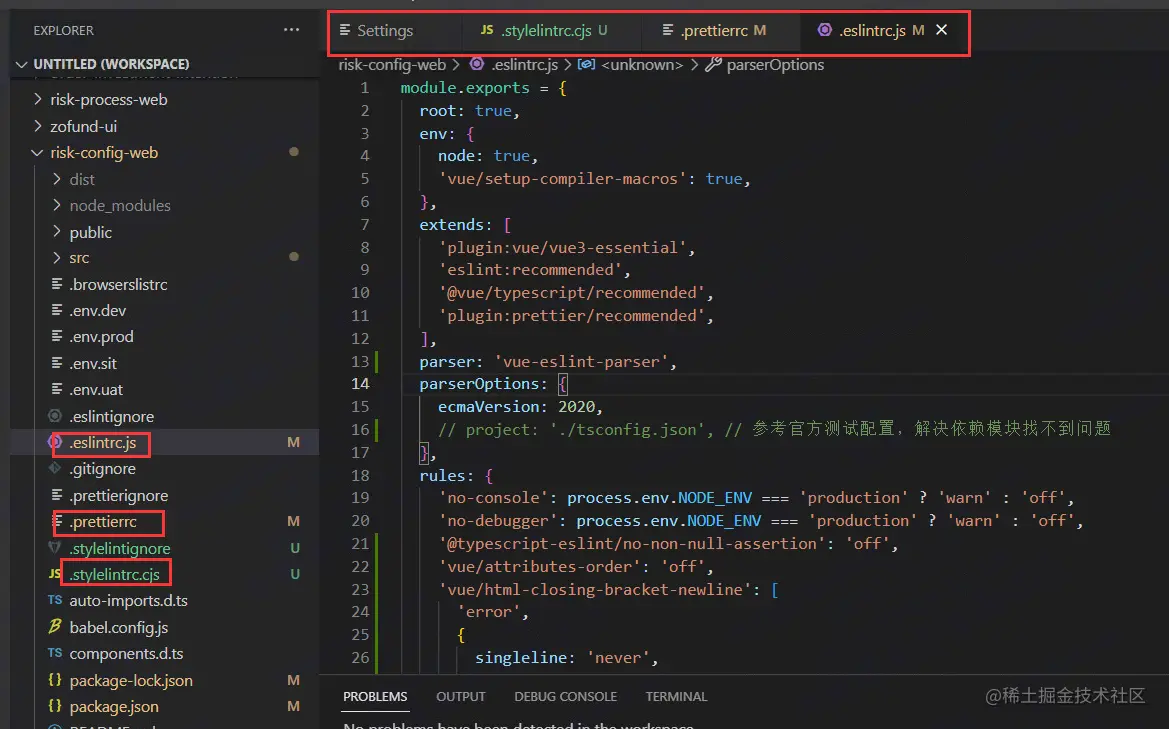Click the Babel icon next to babel.config.js
This screenshot has width=1169, height=729.
[x=55, y=628]
